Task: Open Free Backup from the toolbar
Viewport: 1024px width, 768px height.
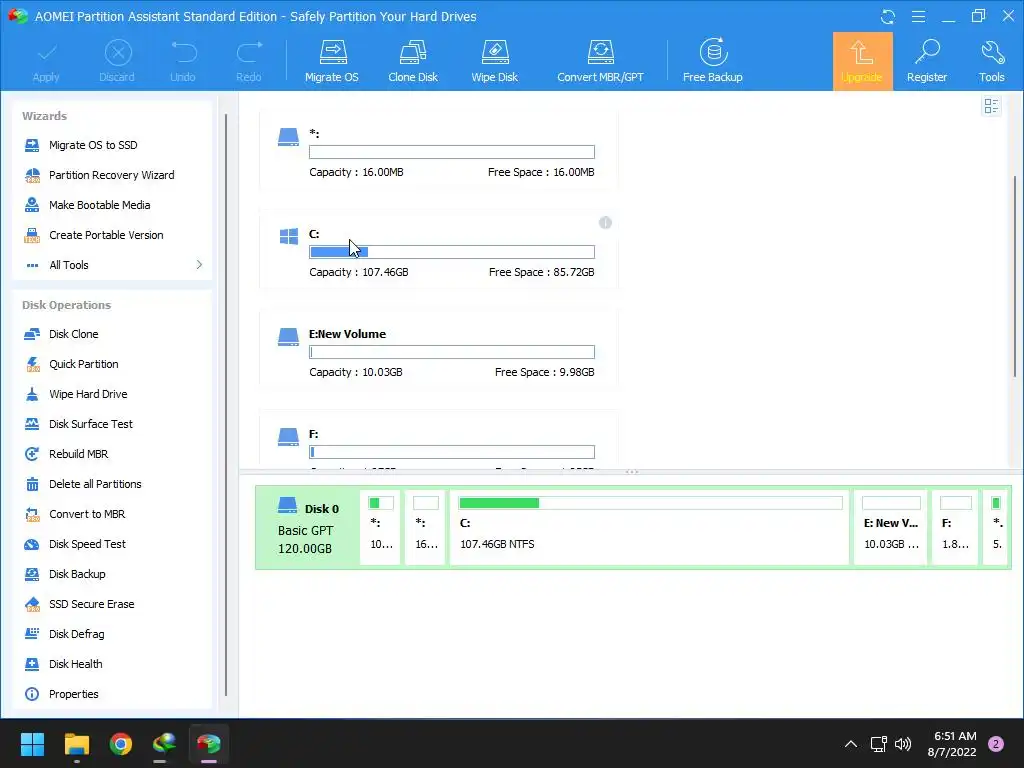Action: click(x=712, y=61)
